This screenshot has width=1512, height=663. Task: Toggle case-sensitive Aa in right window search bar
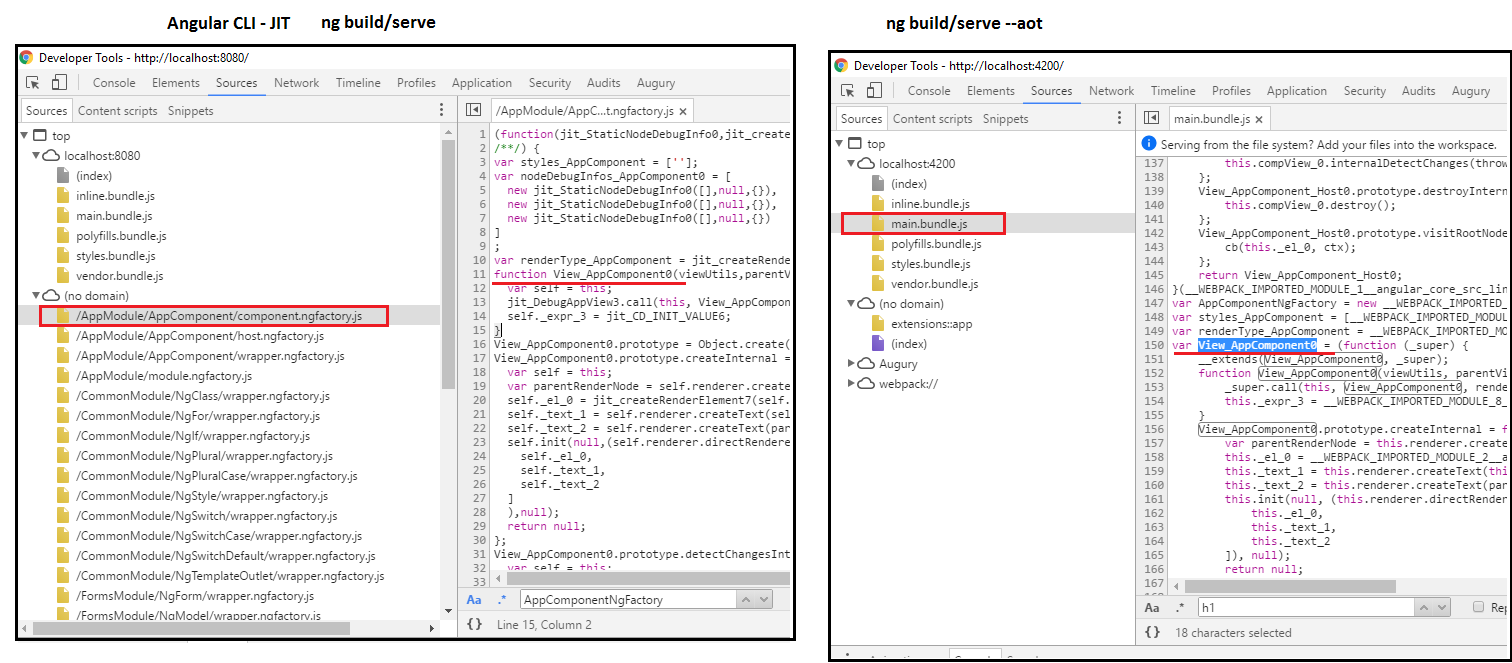tap(1152, 608)
